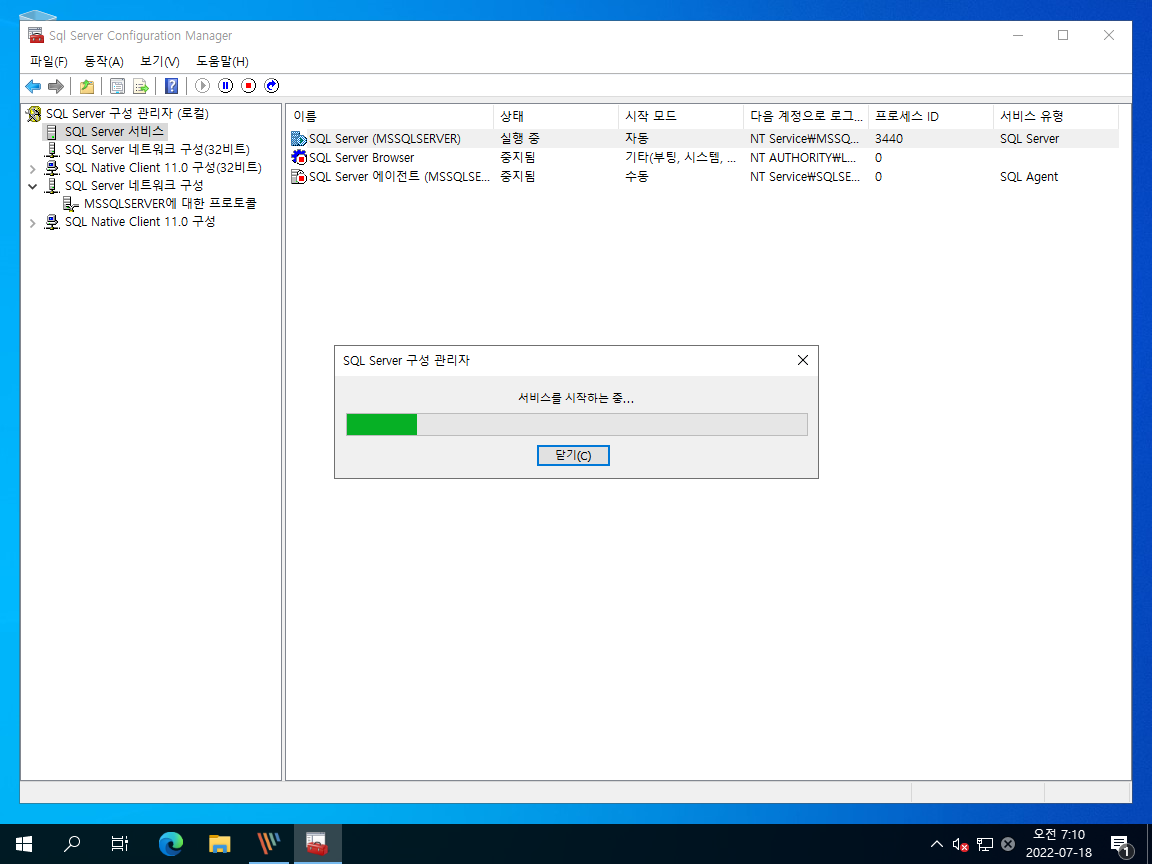1152x864 pixels.
Task: Click the Back arrow toolbar icon
Action: (33, 86)
